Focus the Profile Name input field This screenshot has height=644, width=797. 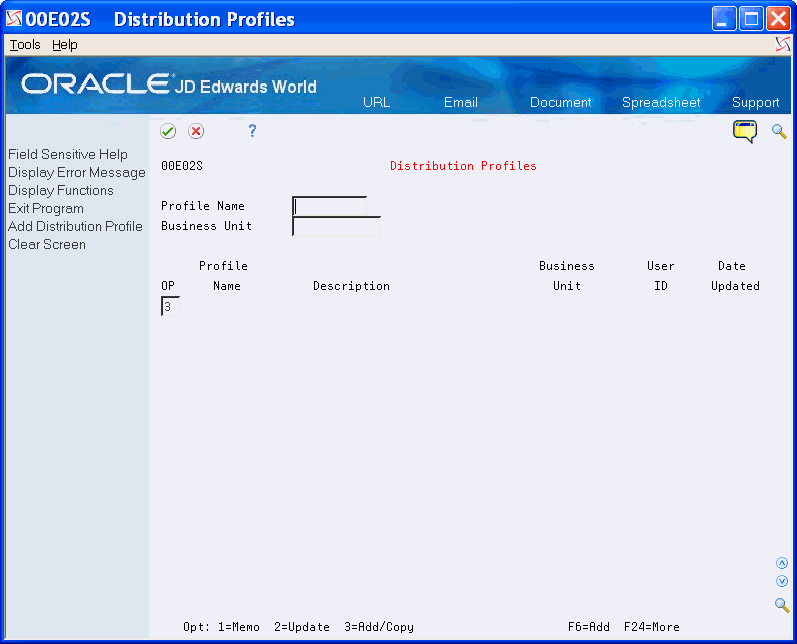[x=329, y=206]
